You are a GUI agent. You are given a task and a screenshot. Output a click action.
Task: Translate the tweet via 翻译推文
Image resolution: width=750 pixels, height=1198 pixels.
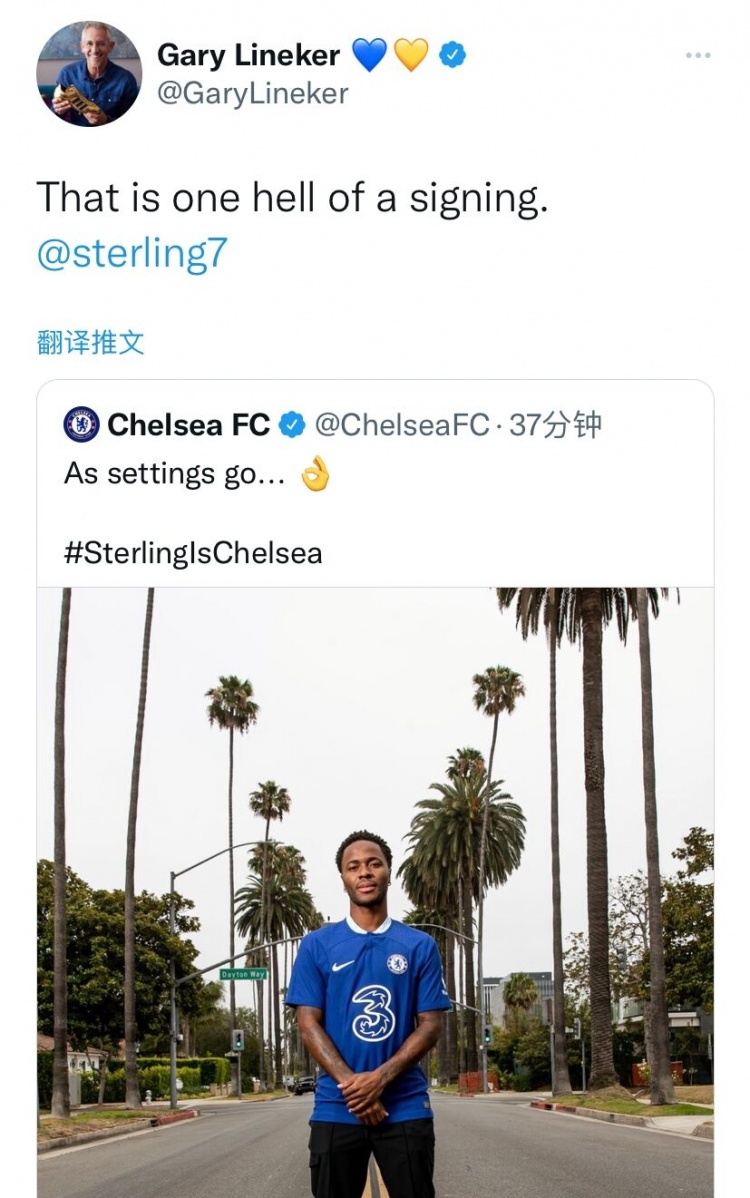click(x=90, y=343)
